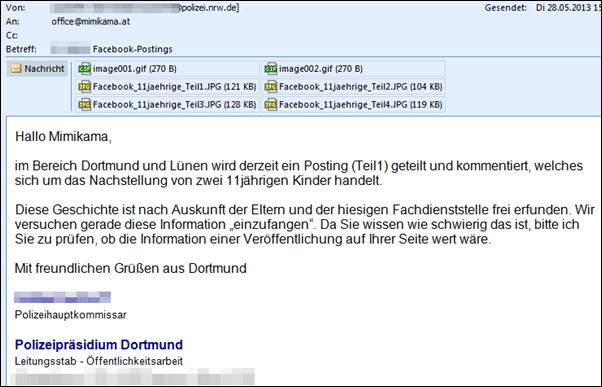Click the greeting 'Hallo Mimikama,'
Viewport: 602px width, 387px height.
pyautogui.click(x=63, y=137)
